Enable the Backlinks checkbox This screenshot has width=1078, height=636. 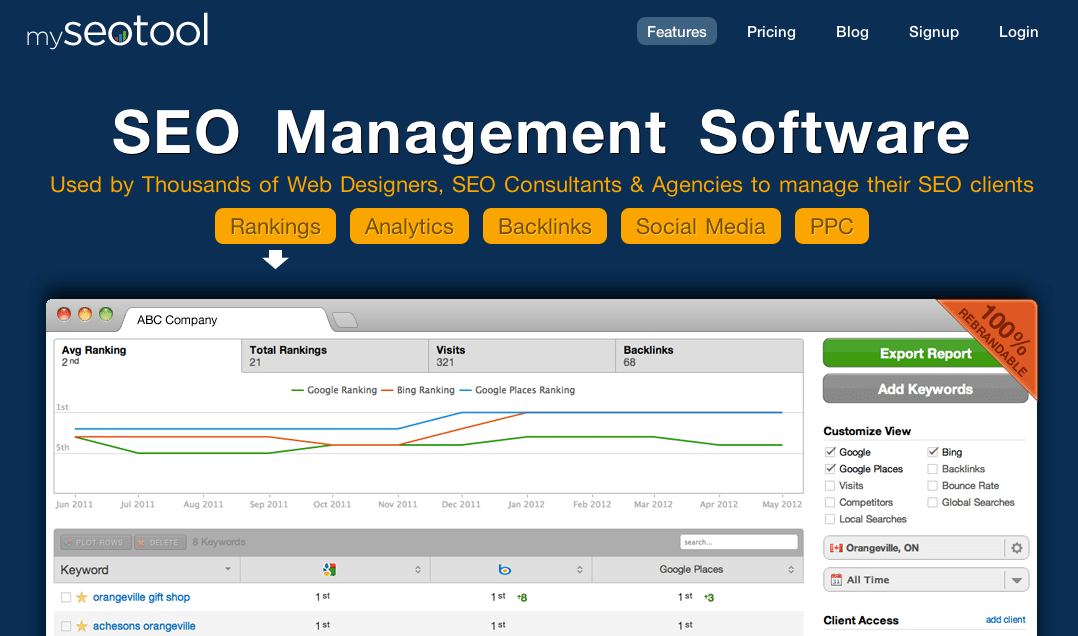pyautogui.click(x=932, y=469)
